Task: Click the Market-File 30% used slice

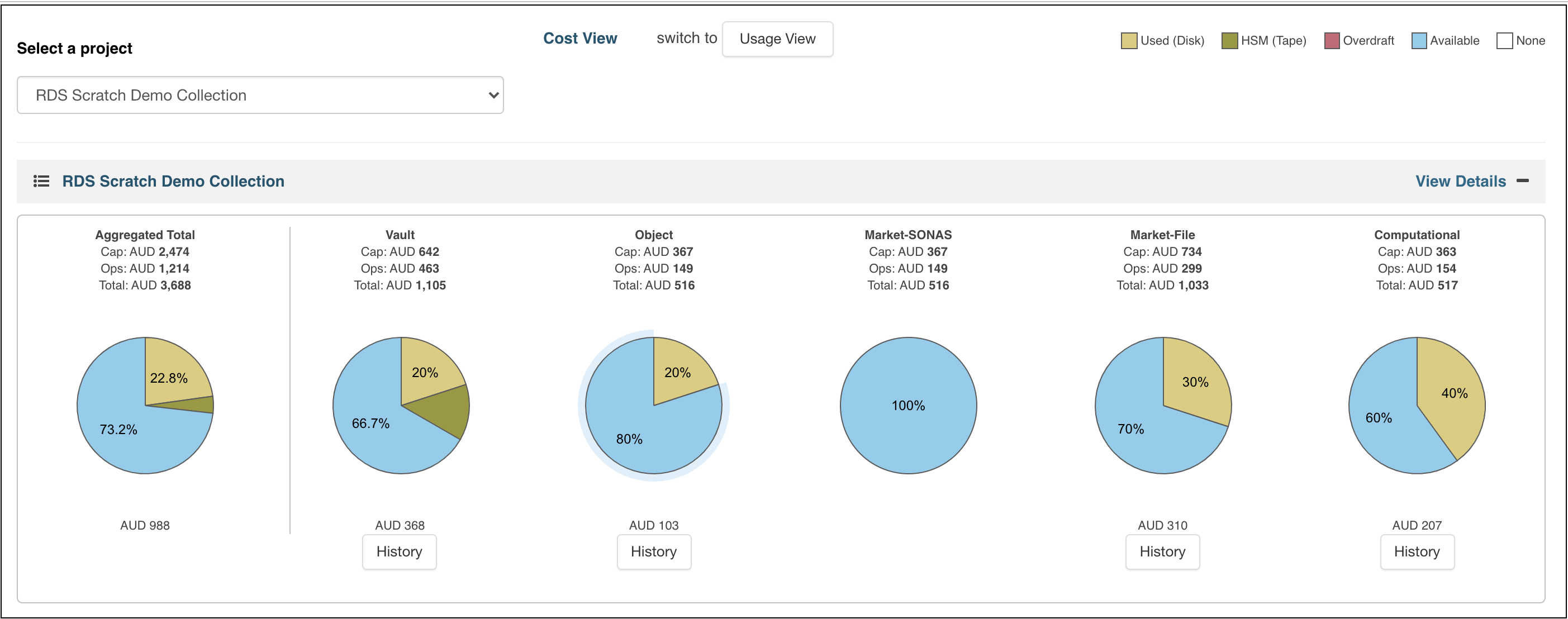Action: [1195, 382]
